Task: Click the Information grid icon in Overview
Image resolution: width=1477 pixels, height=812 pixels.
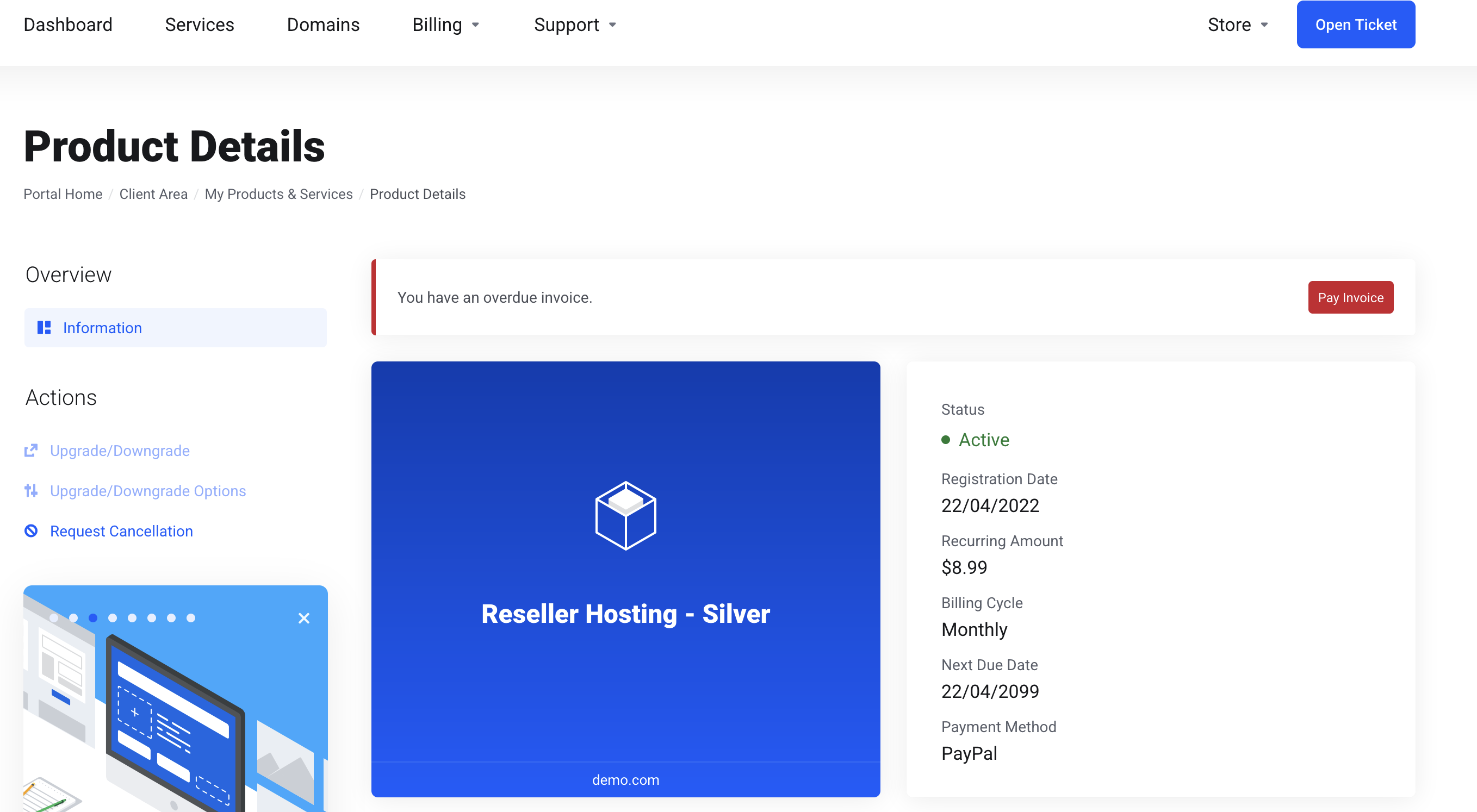Action: coord(44,327)
